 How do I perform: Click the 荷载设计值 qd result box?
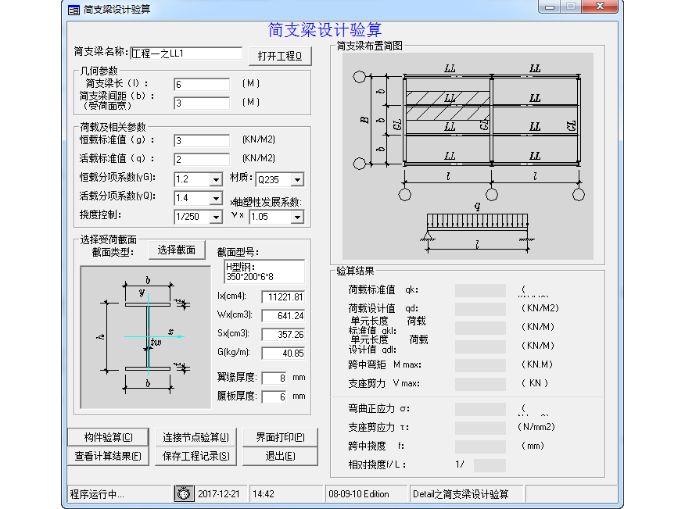[480, 309]
